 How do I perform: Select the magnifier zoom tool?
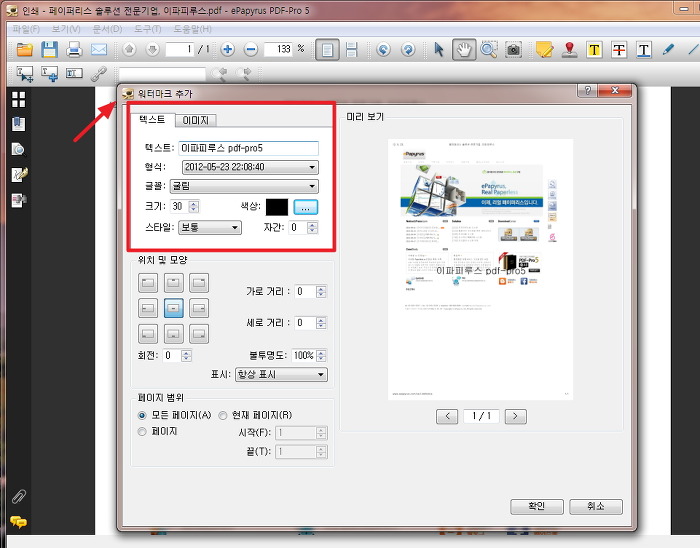point(488,50)
